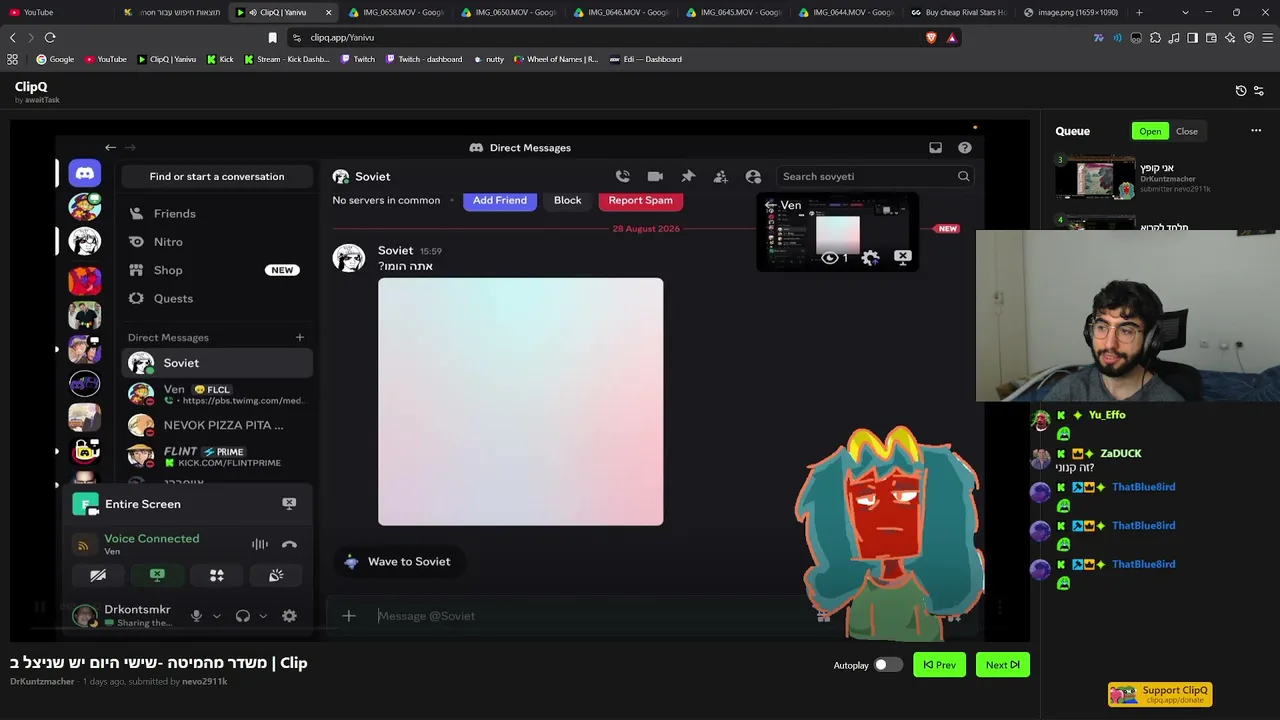Image resolution: width=1280 pixels, height=720 pixels.
Task: Click the Report Spam button
Action: (x=640, y=200)
